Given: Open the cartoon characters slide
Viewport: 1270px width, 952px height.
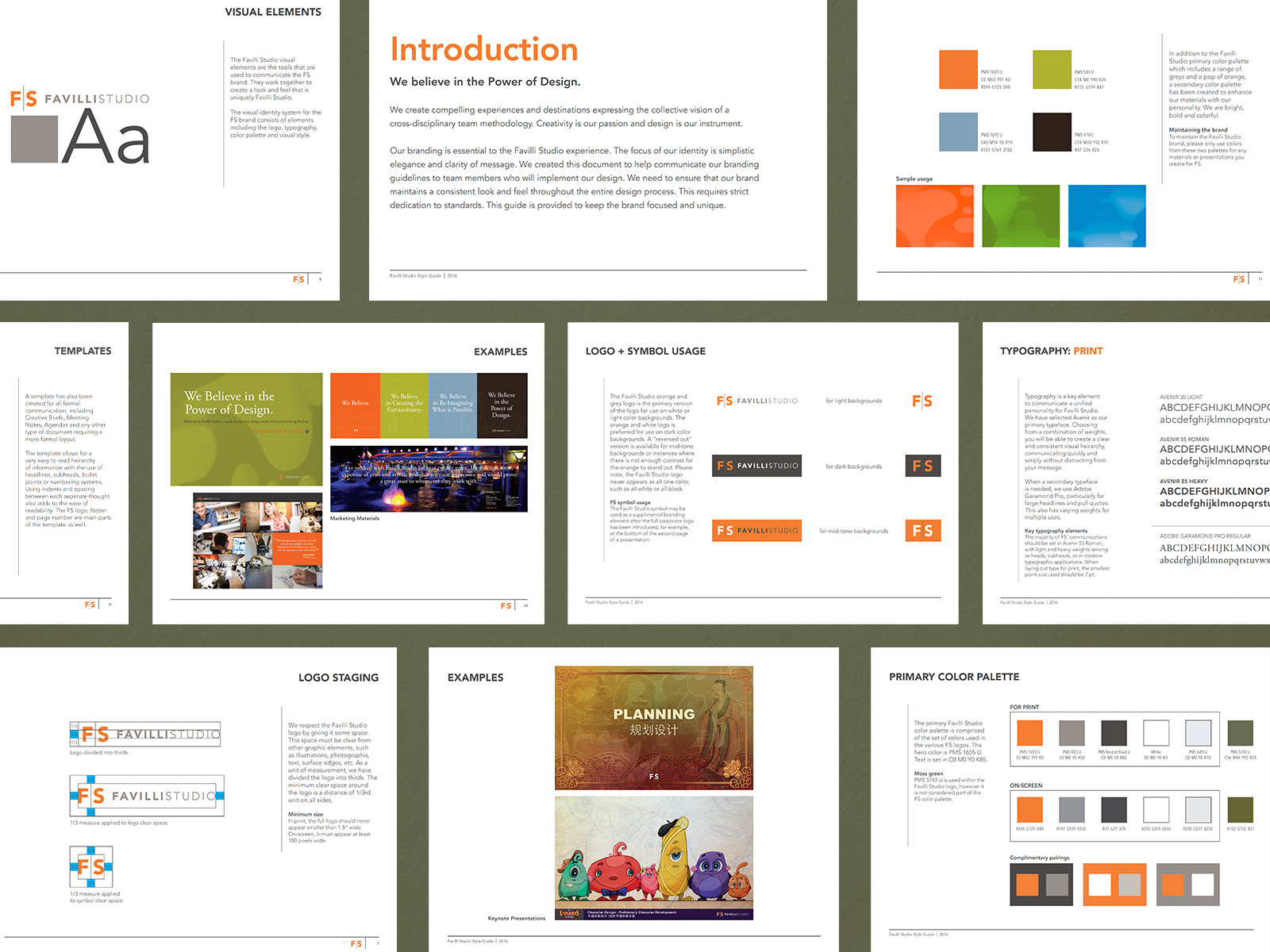Looking at the screenshot, I should point(654,858).
